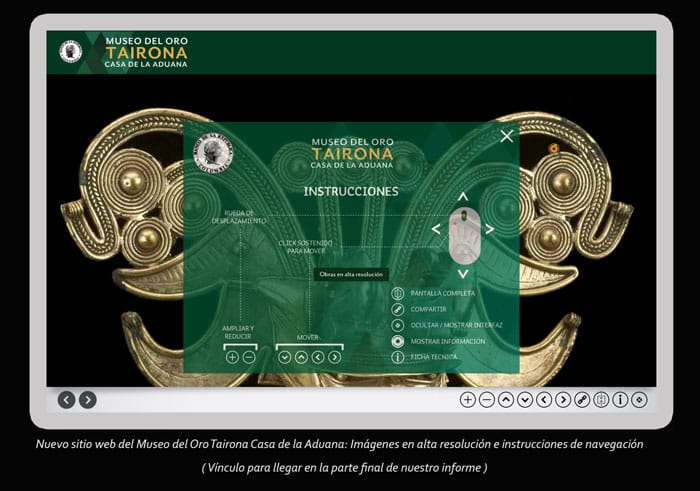Click the Museo del Oro Tairona title in overlay
Image resolution: width=700 pixels, height=491 pixels.
coord(352,153)
